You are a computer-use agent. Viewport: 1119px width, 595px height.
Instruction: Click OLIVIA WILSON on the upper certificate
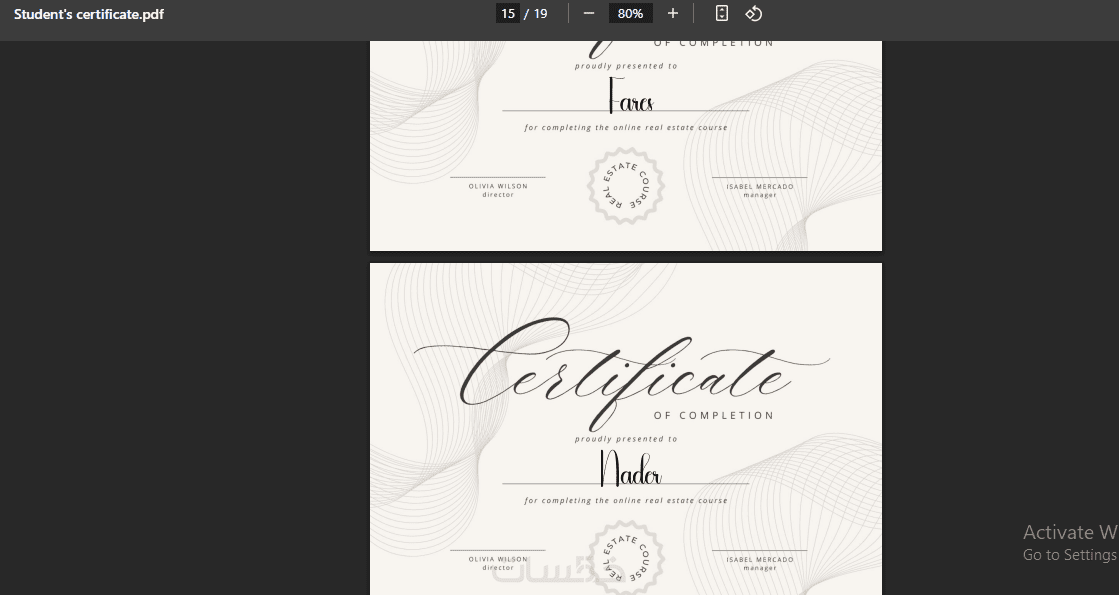click(498, 186)
